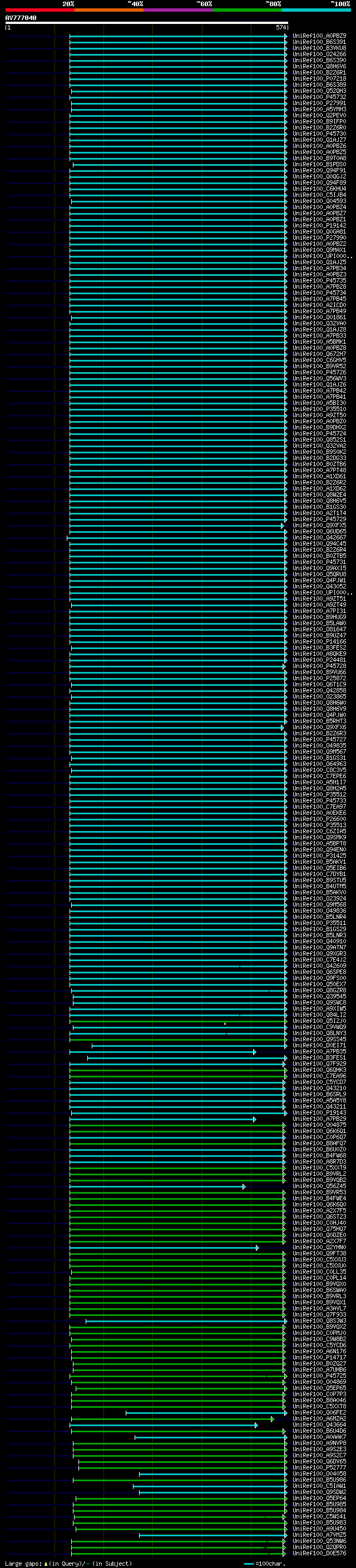Select hit UniRef100_B9VR53
356x1568 pixels.
(x=319, y=1192)
